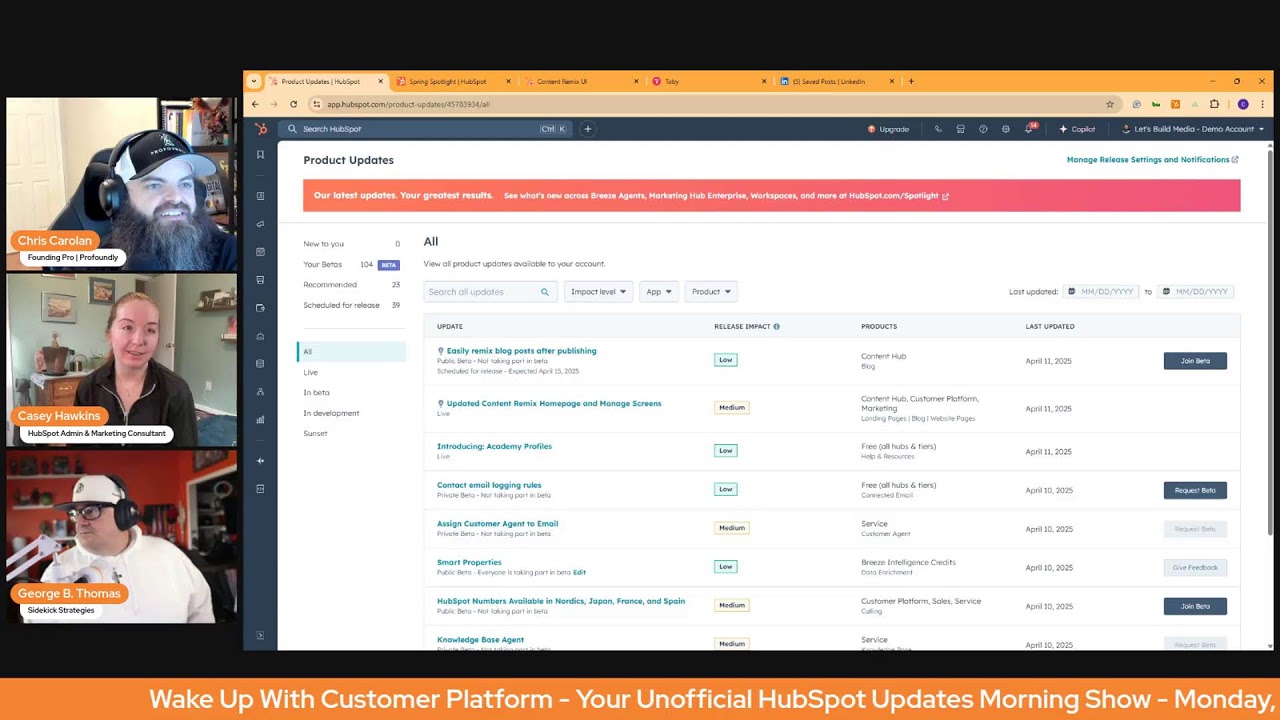Open Bookmarks icon in left sidebar

pyautogui.click(x=260, y=155)
